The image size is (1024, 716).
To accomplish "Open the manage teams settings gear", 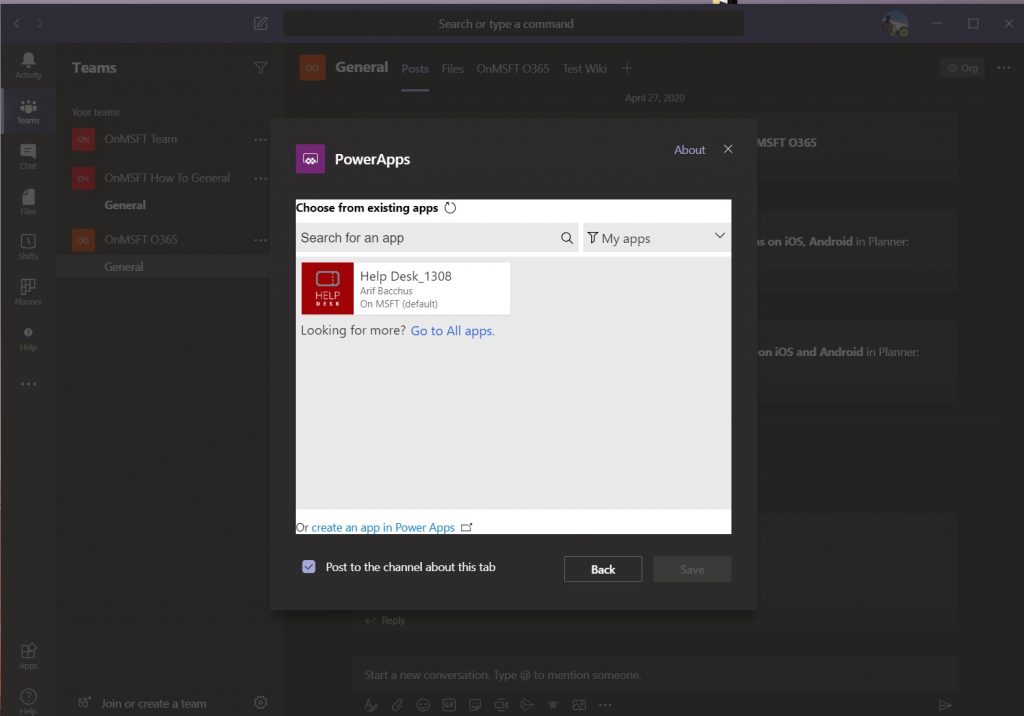I will tap(261, 702).
